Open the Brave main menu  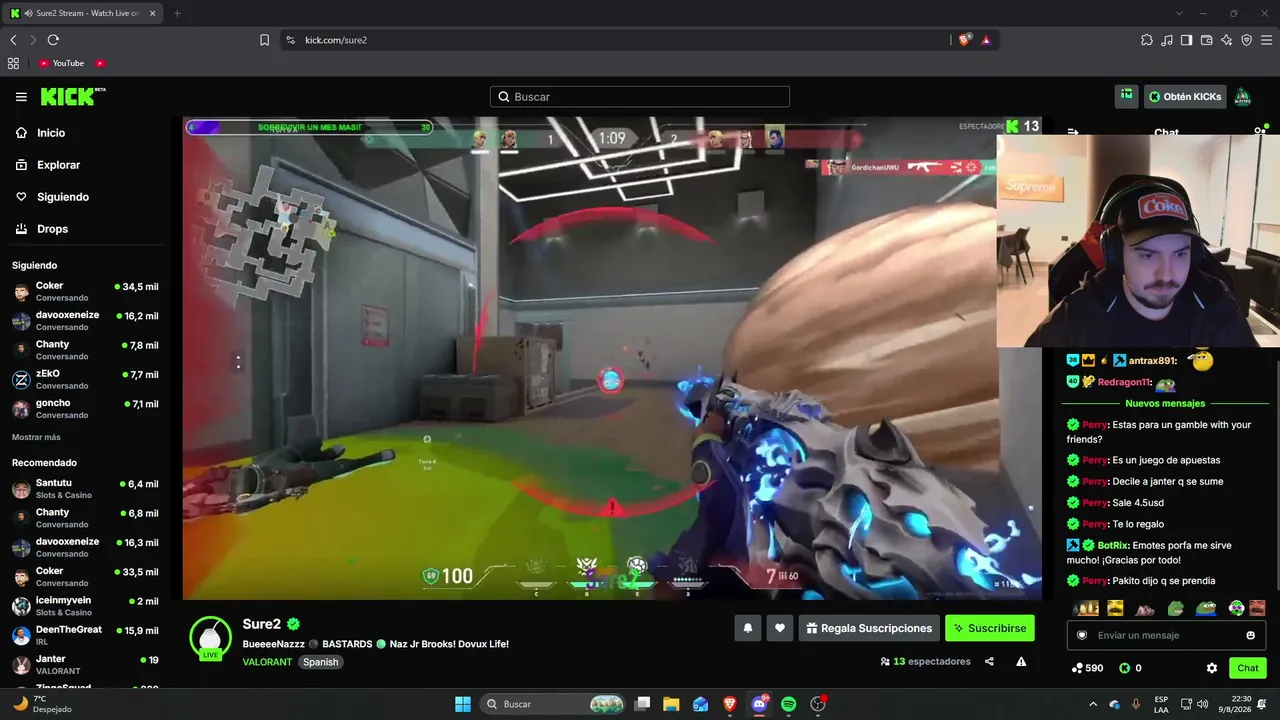1266,40
